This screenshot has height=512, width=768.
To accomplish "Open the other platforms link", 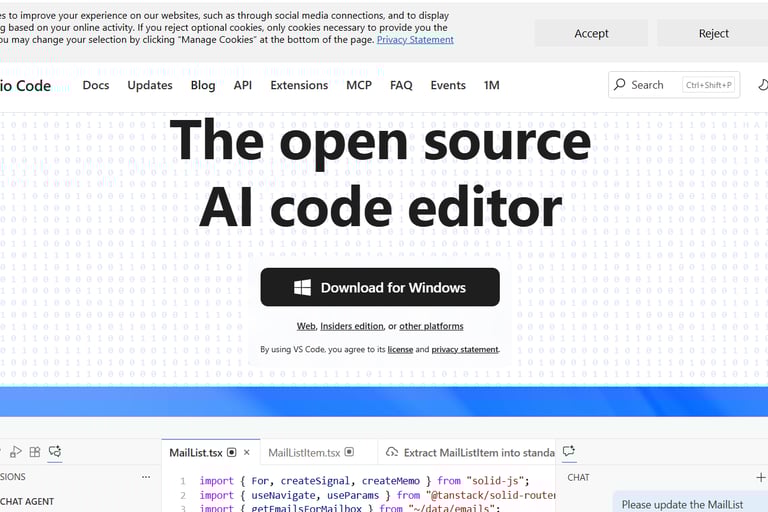I will pyautogui.click(x=431, y=326).
